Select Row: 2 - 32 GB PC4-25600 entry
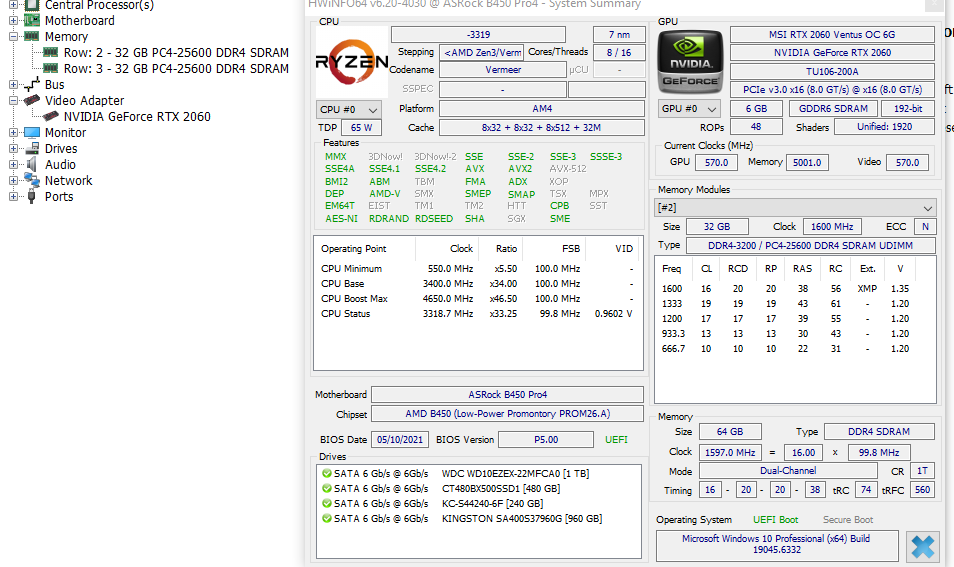Image resolution: width=954 pixels, height=567 pixels. point(176,53)
